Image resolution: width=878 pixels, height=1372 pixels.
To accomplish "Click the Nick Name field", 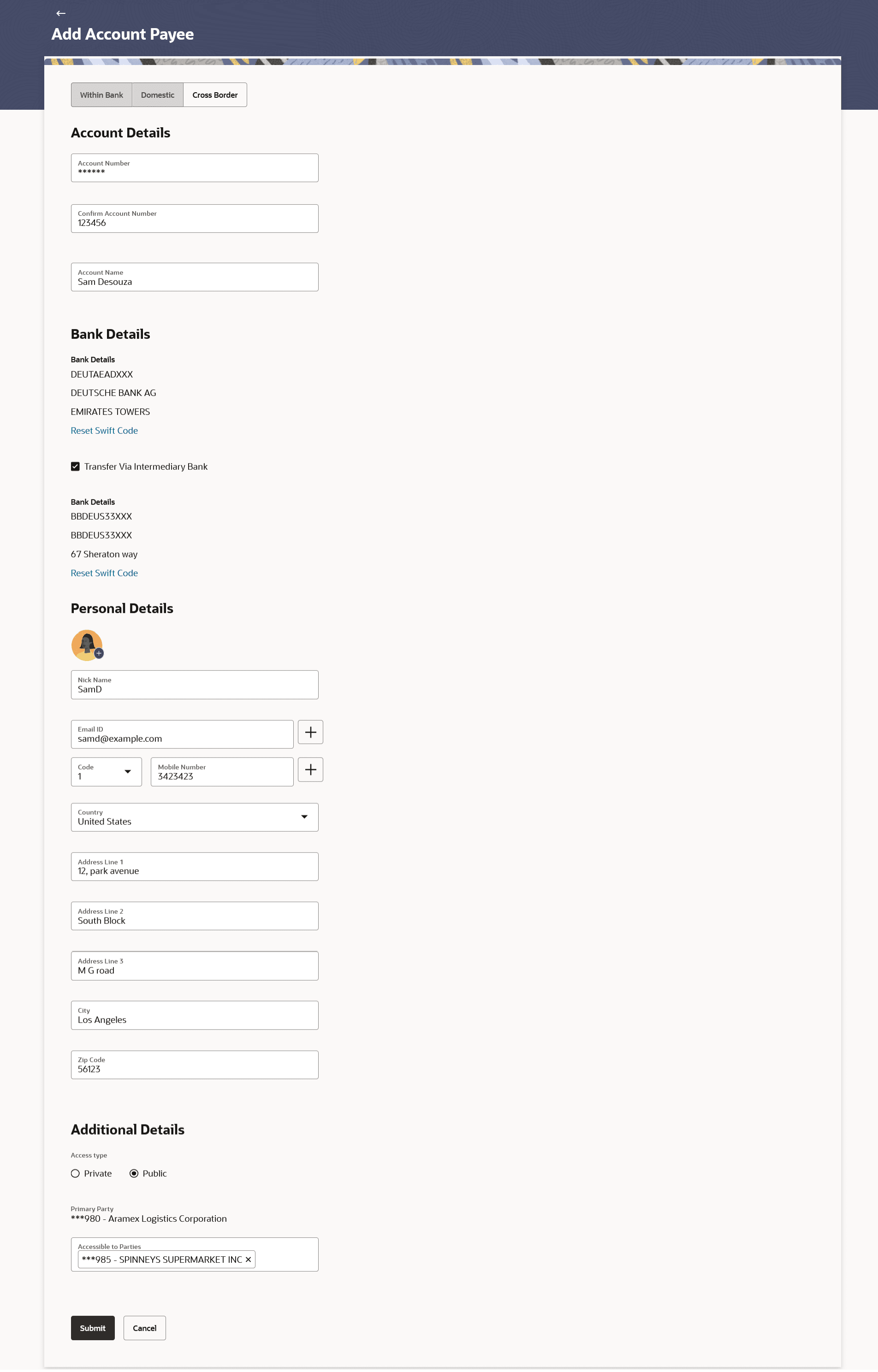I will [195, 685].
